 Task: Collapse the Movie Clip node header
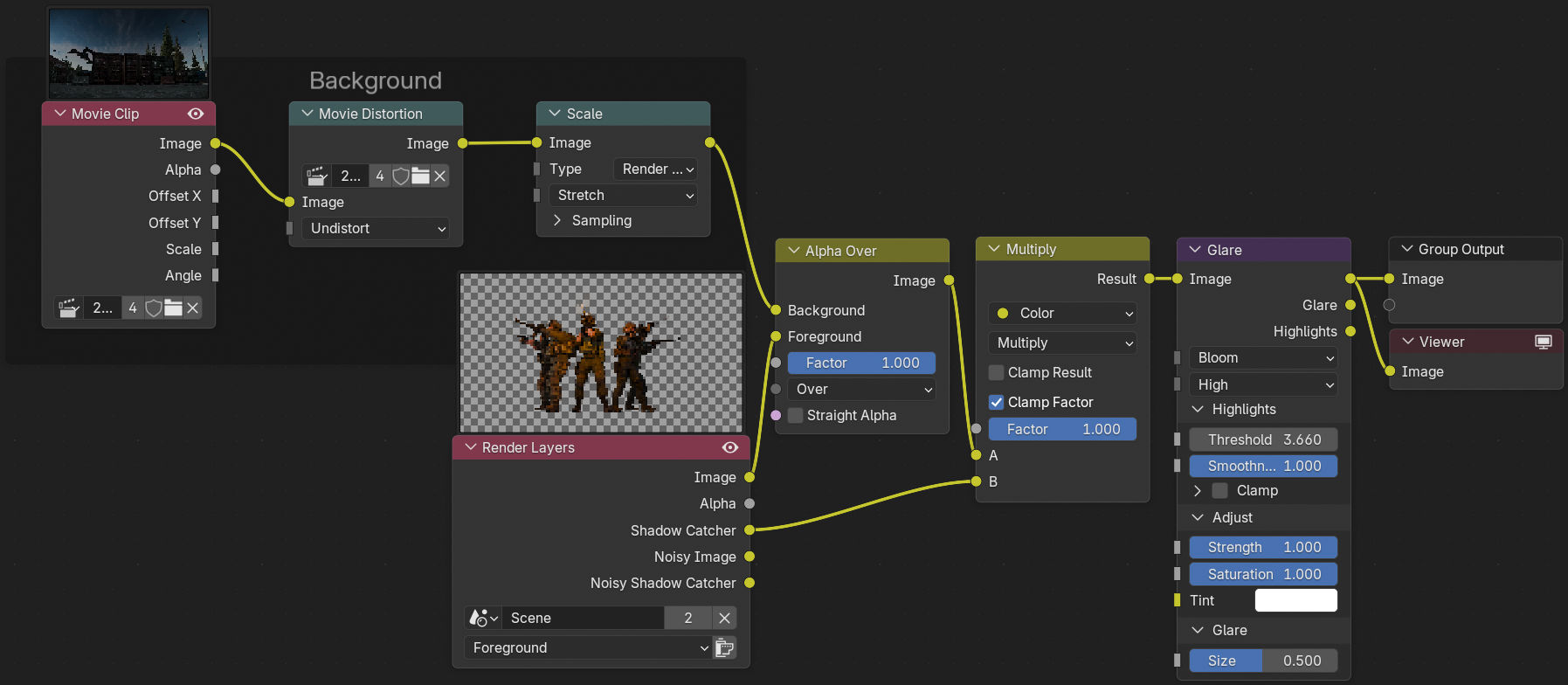pos(60,114)
